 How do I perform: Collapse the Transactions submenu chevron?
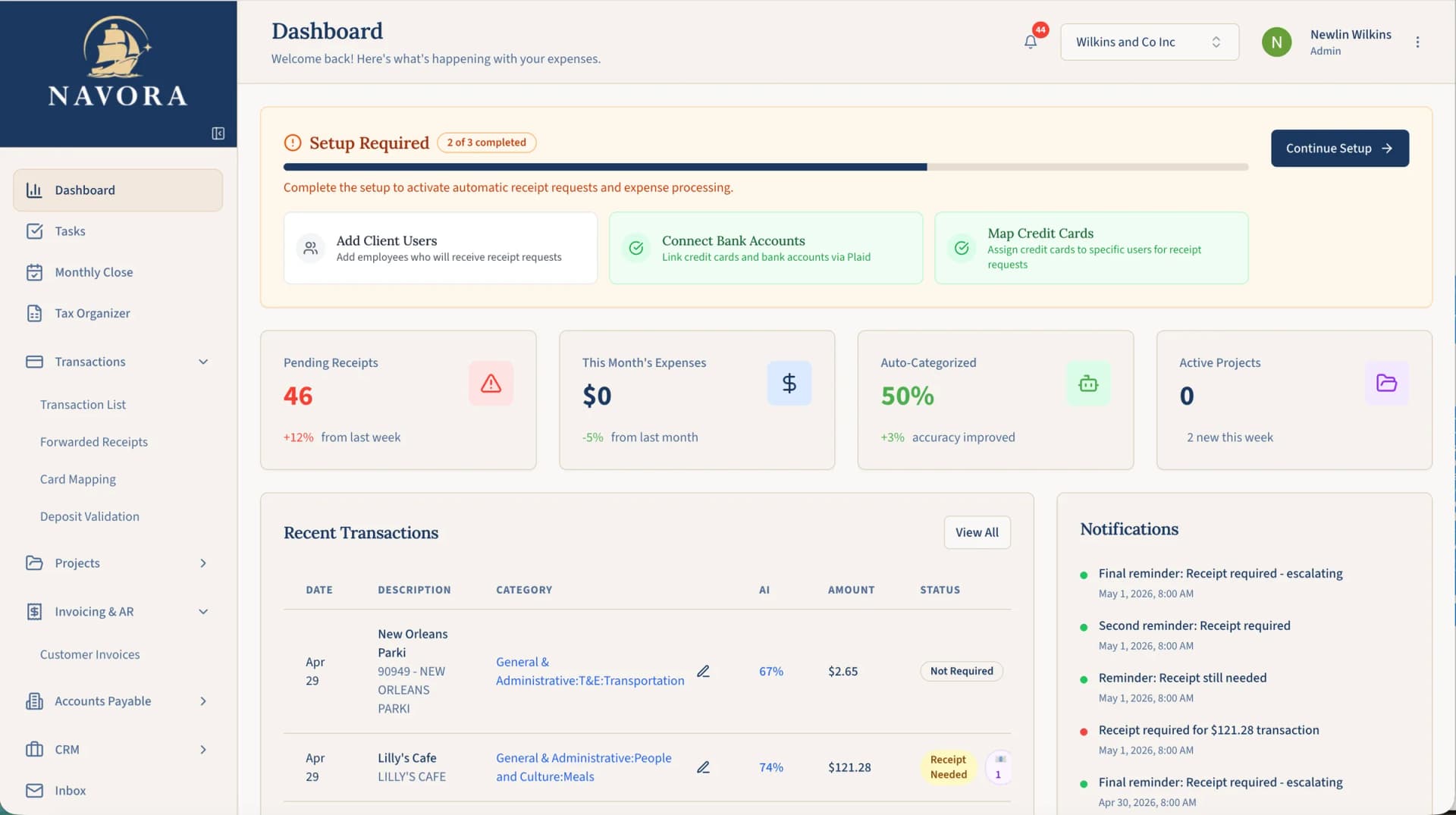point(203,362)
